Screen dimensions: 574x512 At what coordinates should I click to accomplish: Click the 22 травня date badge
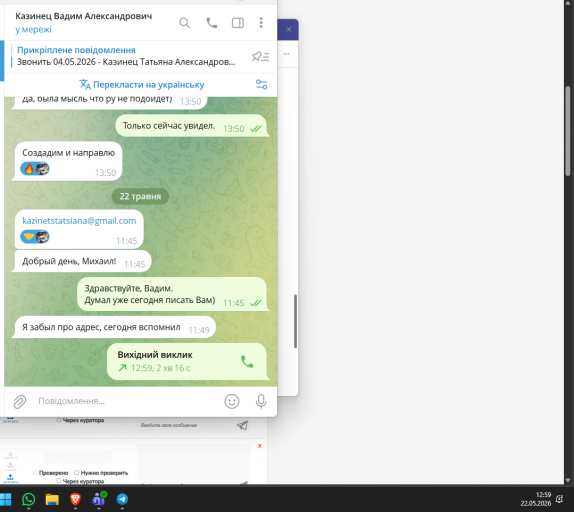140,196
